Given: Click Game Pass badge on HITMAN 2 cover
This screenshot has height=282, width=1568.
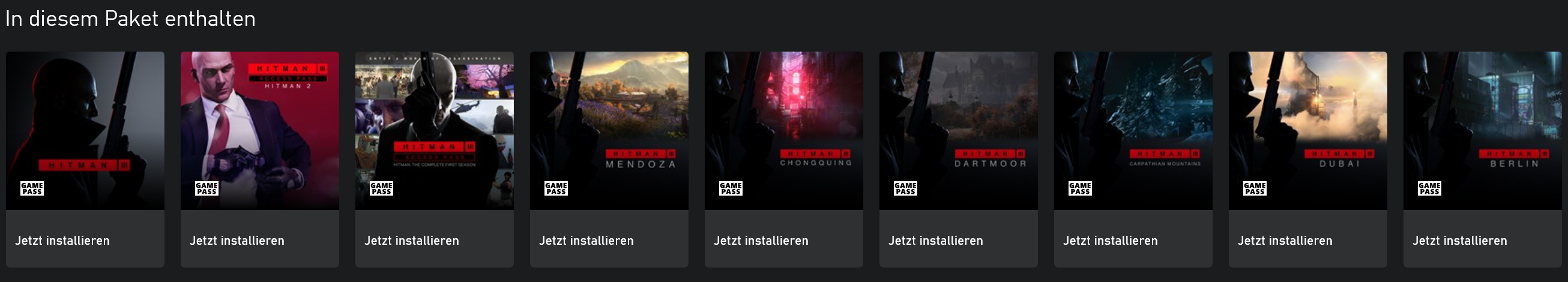Looking at the screenshot, I should tap(207, 188).
